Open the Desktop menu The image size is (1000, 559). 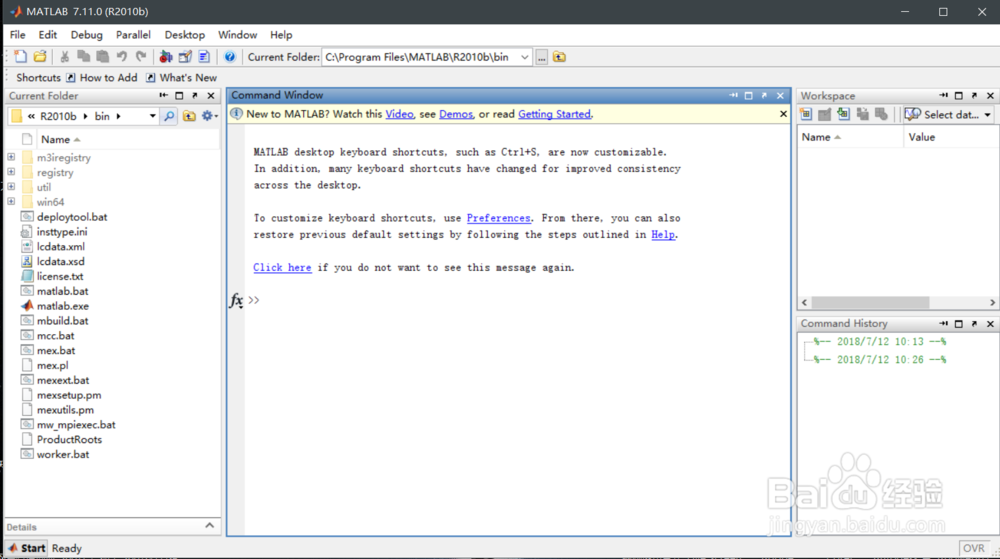pos(185,35)
